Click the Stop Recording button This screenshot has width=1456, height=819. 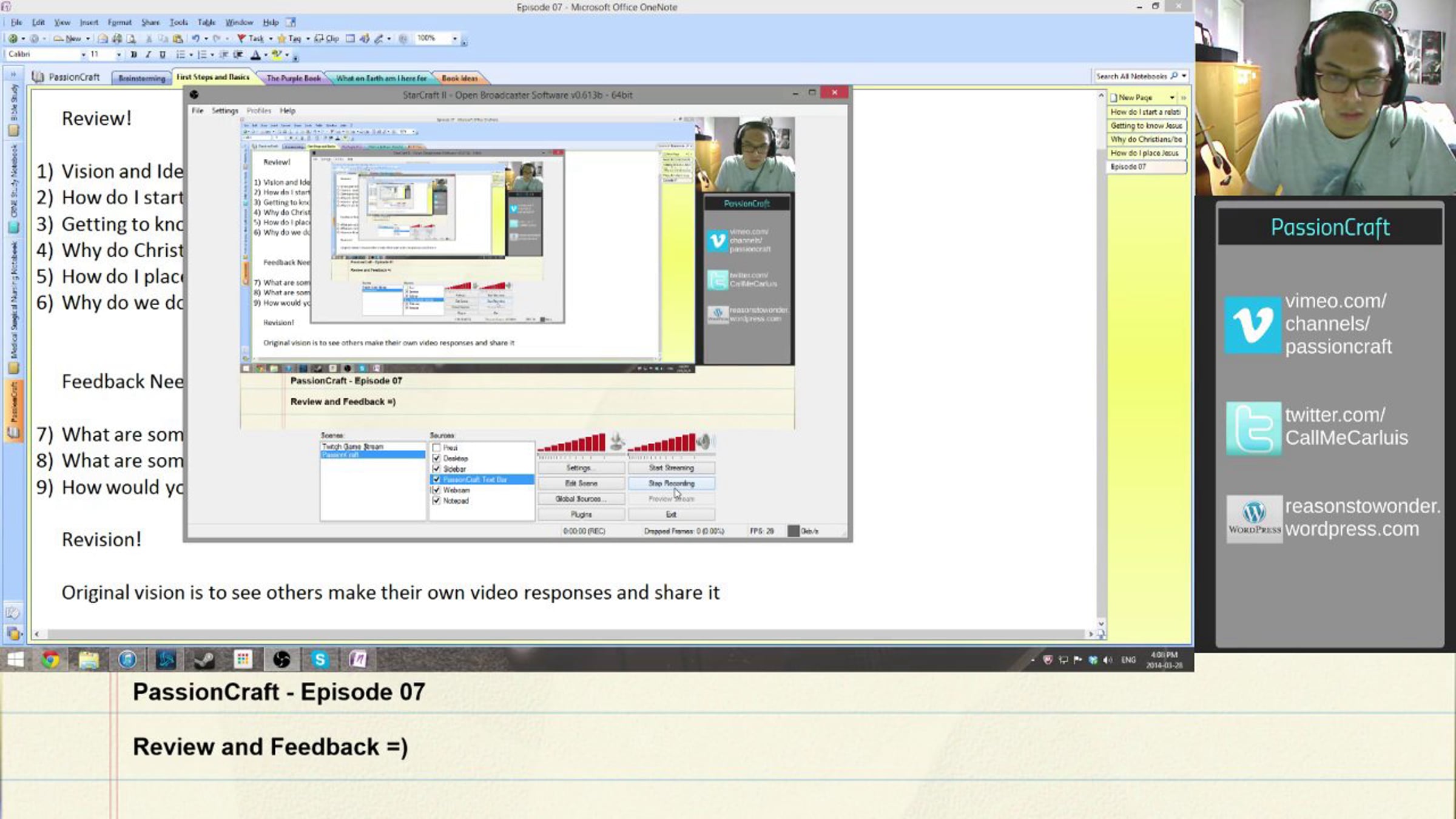[x=671, y=484]
